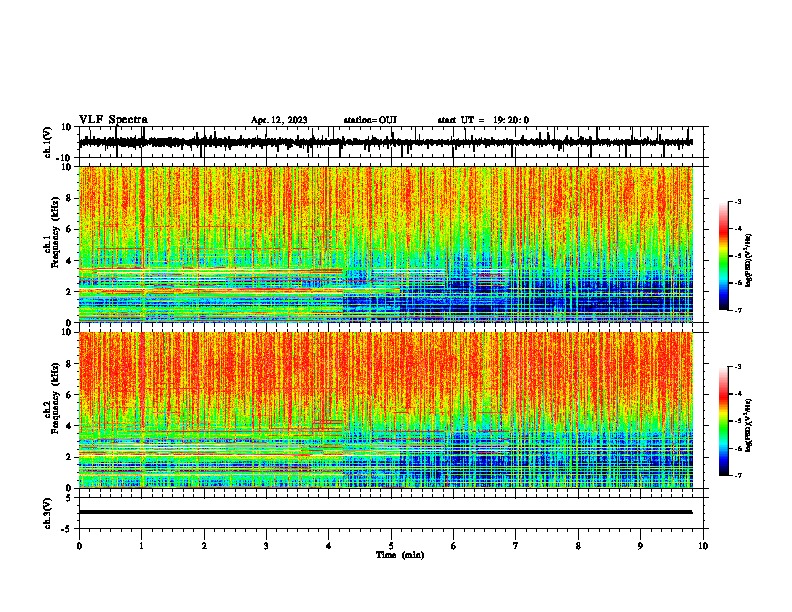This screenshot has height=612, width=792.
Task: Click the time axis tick label '5'
Action: pos(391,546)
